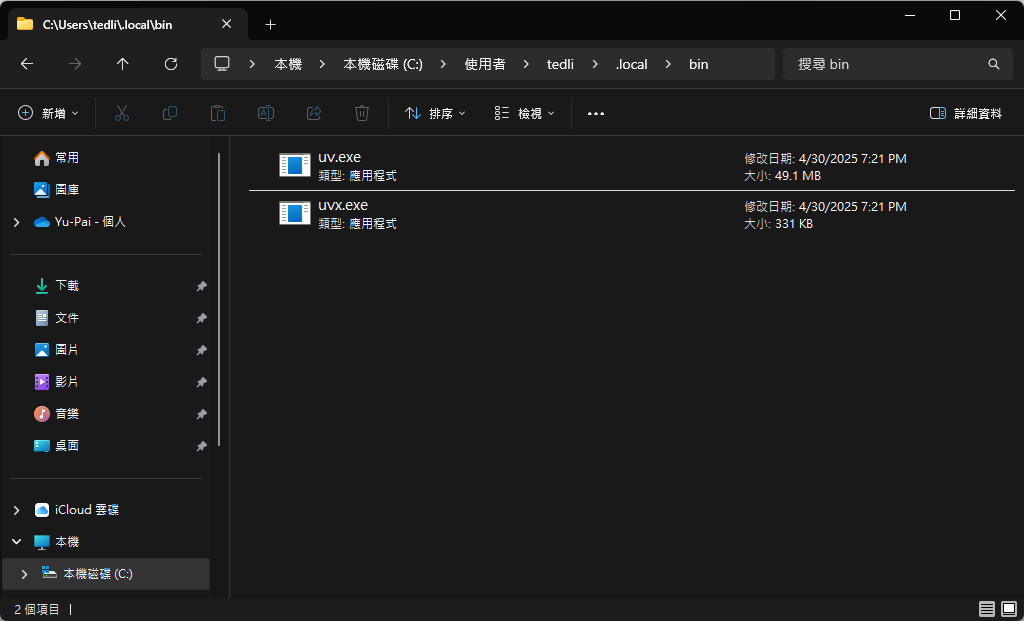The image size is (1024, 621).
Task: Open the ... see-more toolbar menu
Action: [595, 113]
